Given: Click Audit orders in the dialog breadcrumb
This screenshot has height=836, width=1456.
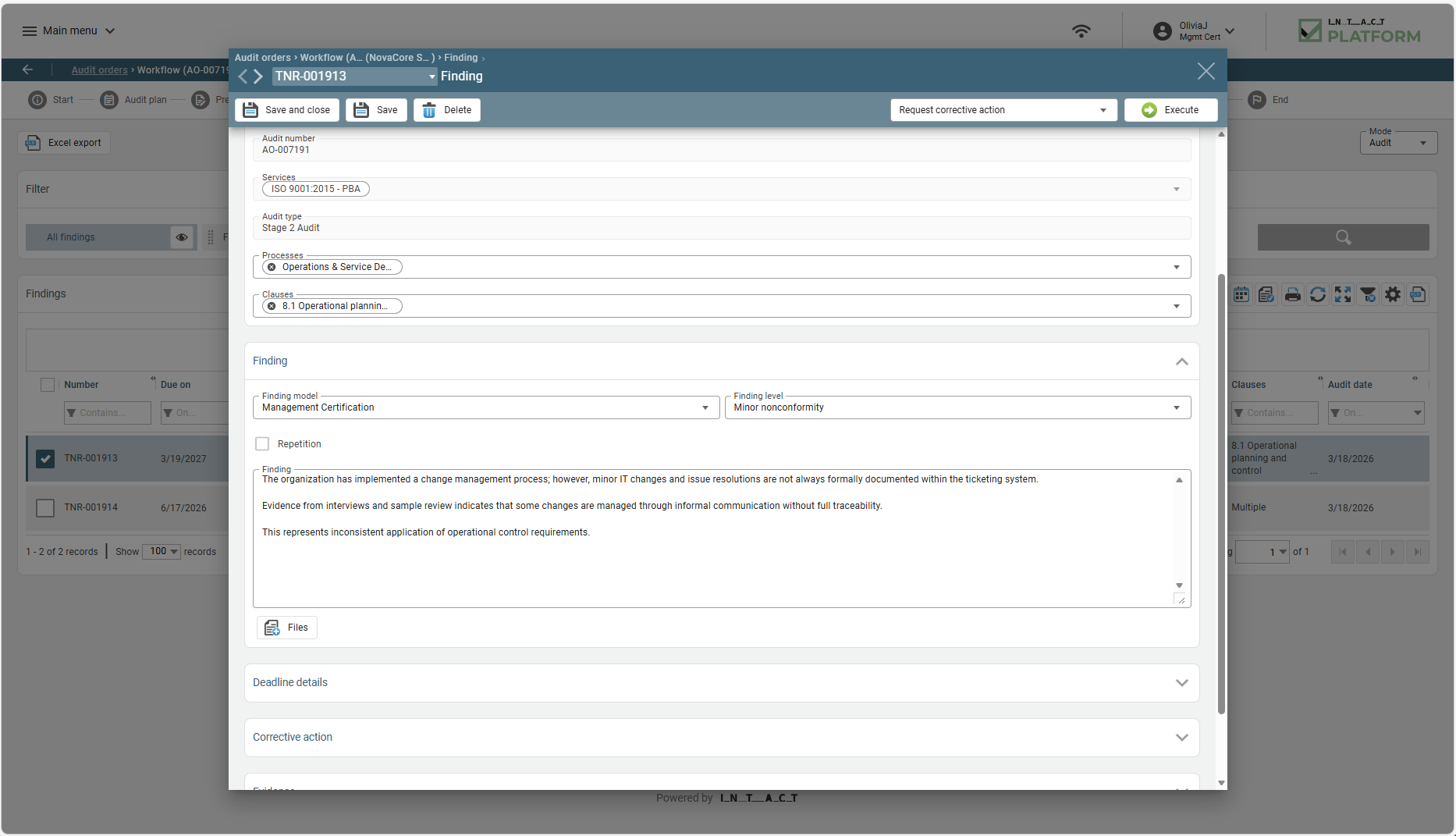Looking at the screenshot, I should point(262,58).
